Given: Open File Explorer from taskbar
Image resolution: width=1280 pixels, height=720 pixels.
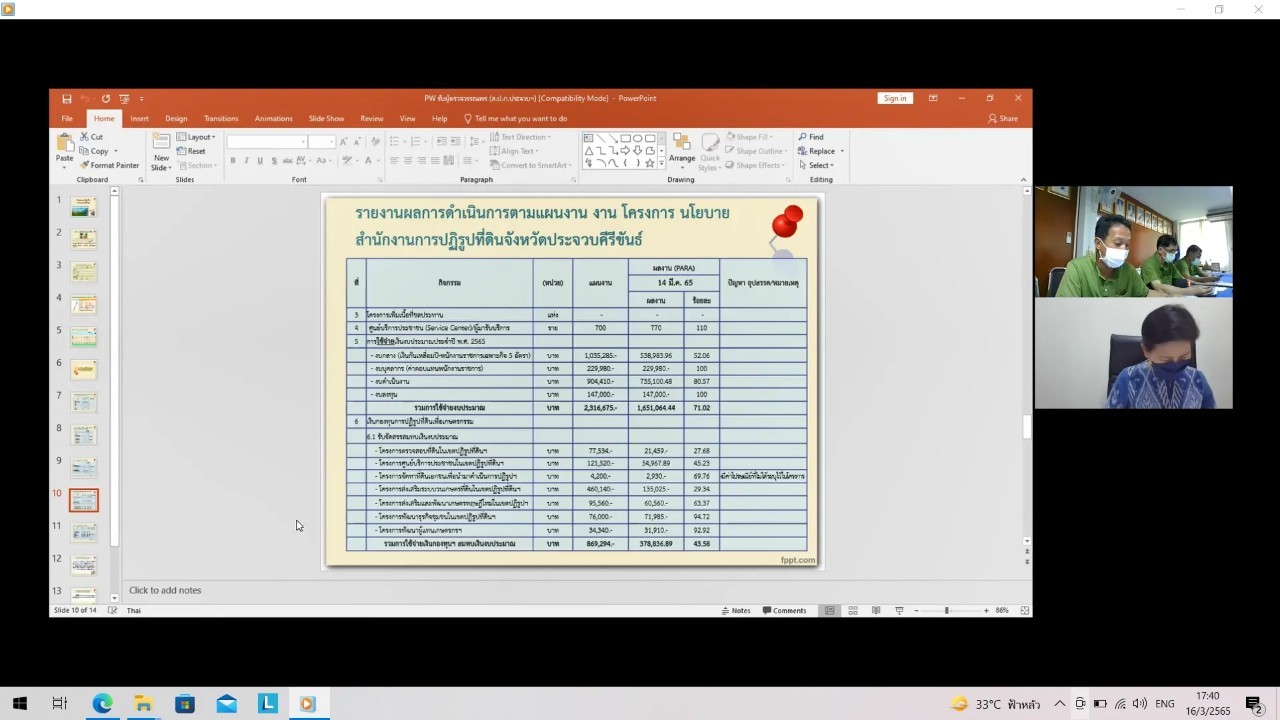Looking at the screenshot, I should click(x=143, y=704).
